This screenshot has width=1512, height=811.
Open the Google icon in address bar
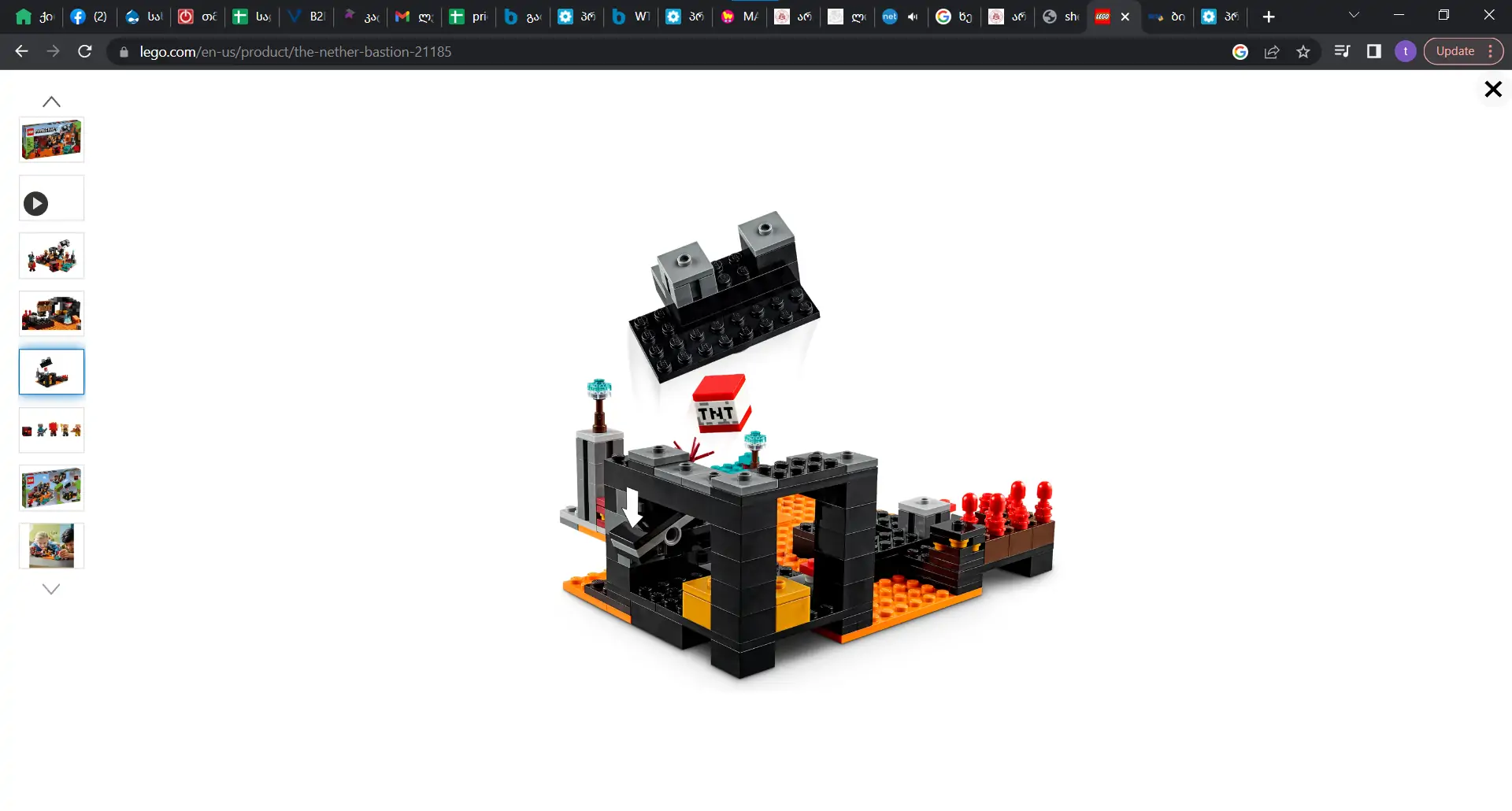click(1240, 52)
